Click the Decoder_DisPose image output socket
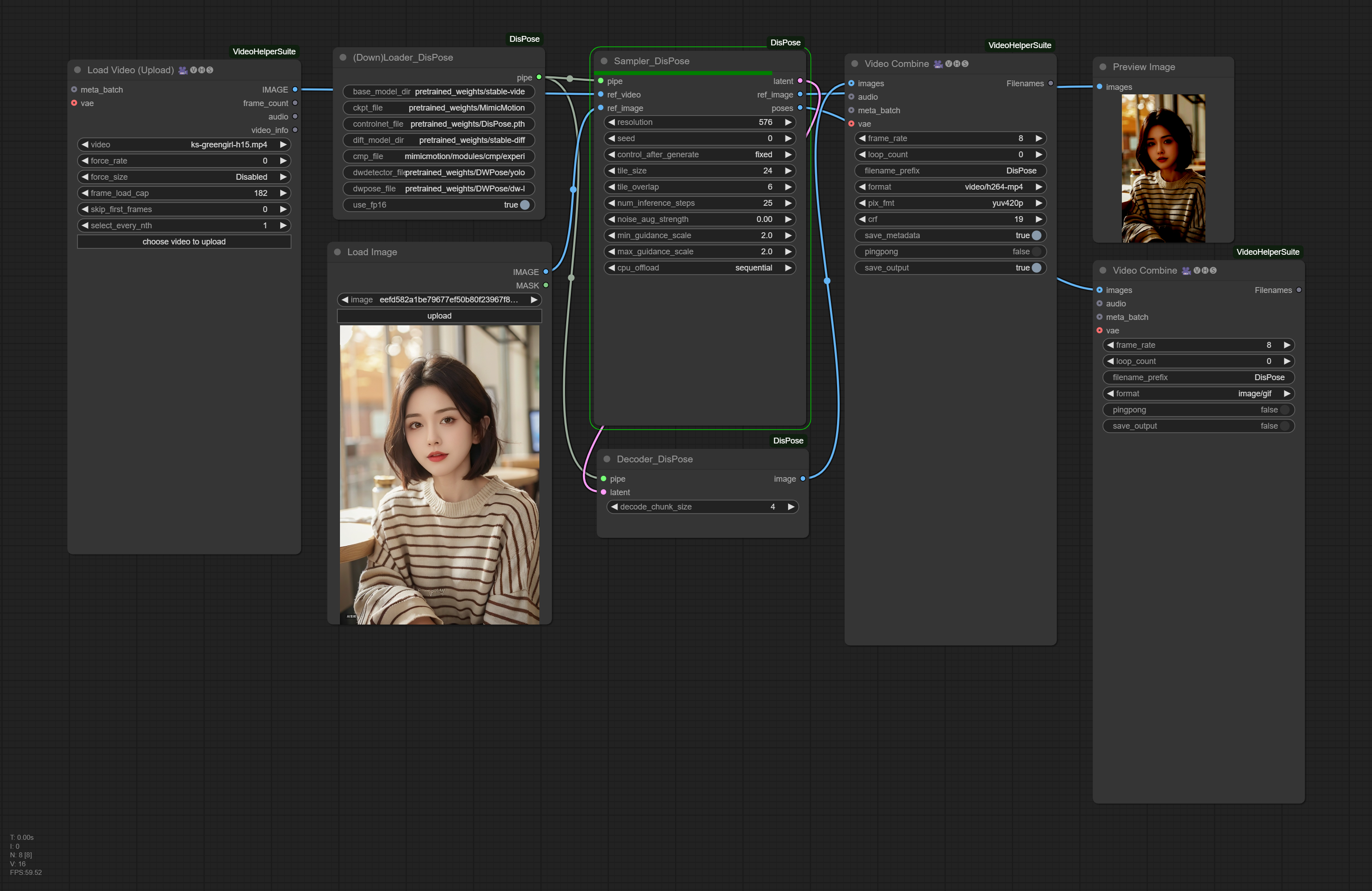This screenshot has height=891, width=1372. (803, 479)
